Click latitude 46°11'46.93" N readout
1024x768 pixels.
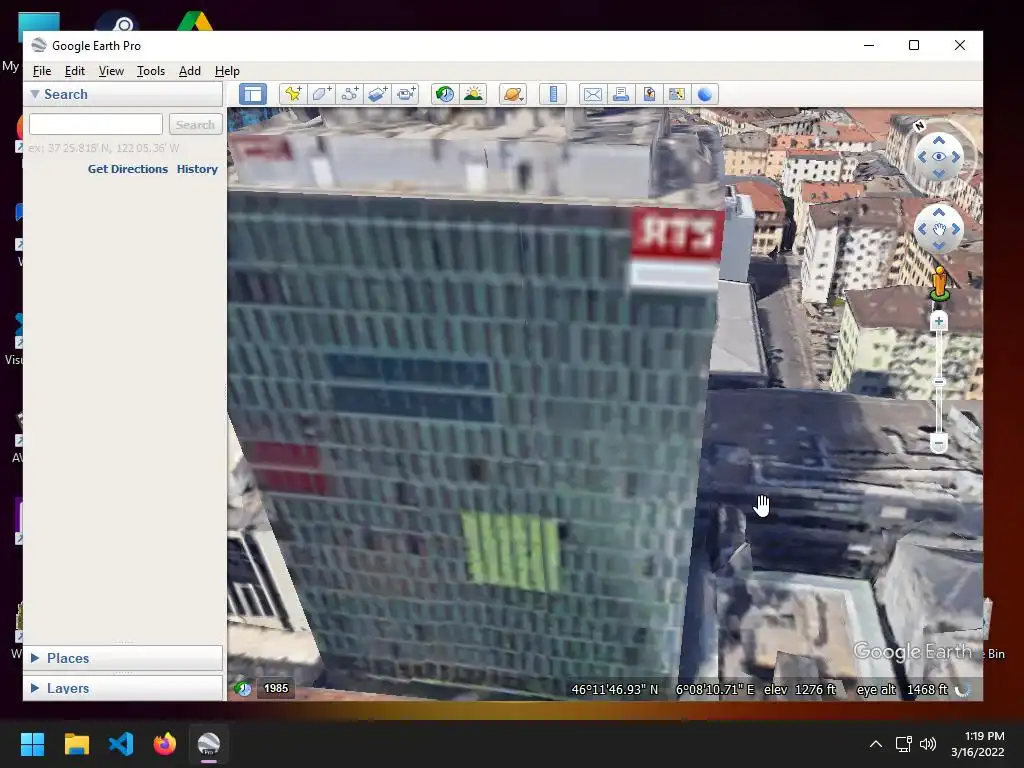pos(615,689)
